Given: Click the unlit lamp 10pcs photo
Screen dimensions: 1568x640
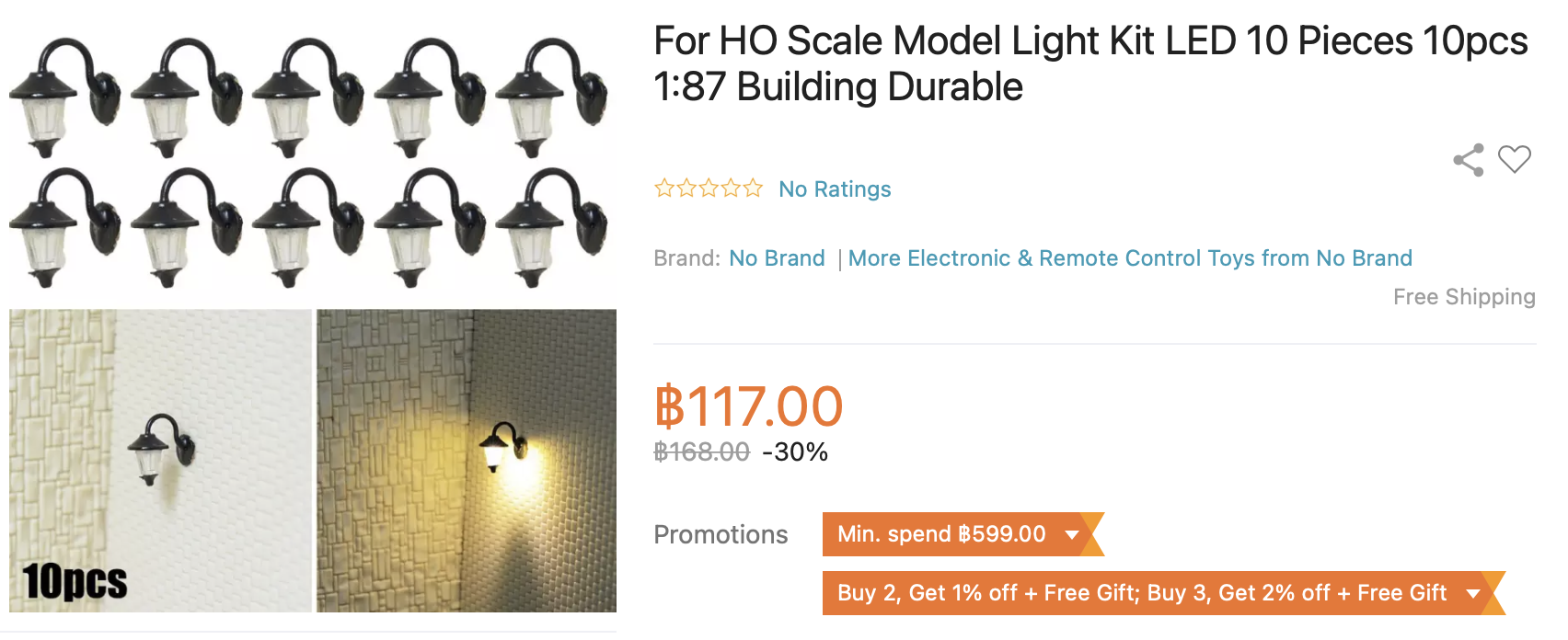Looking at the screenshot, I should (160, 461).
